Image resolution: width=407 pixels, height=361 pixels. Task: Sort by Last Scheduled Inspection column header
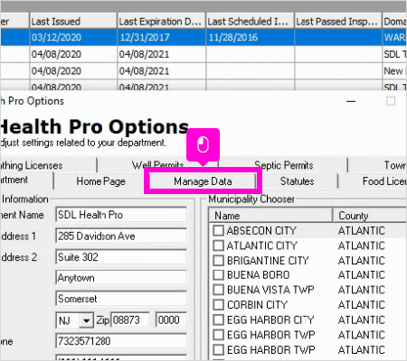[250, 21]
